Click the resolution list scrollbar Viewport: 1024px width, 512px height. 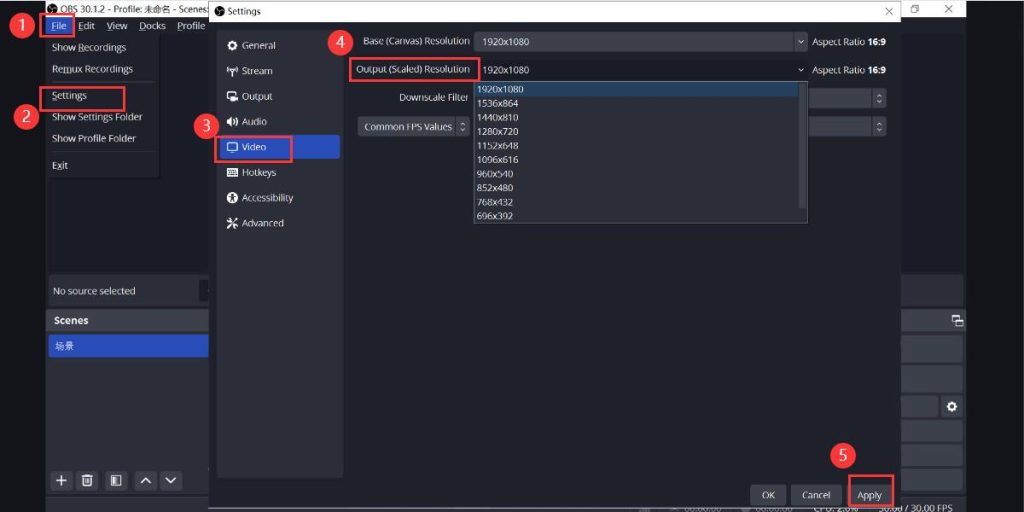803,145
